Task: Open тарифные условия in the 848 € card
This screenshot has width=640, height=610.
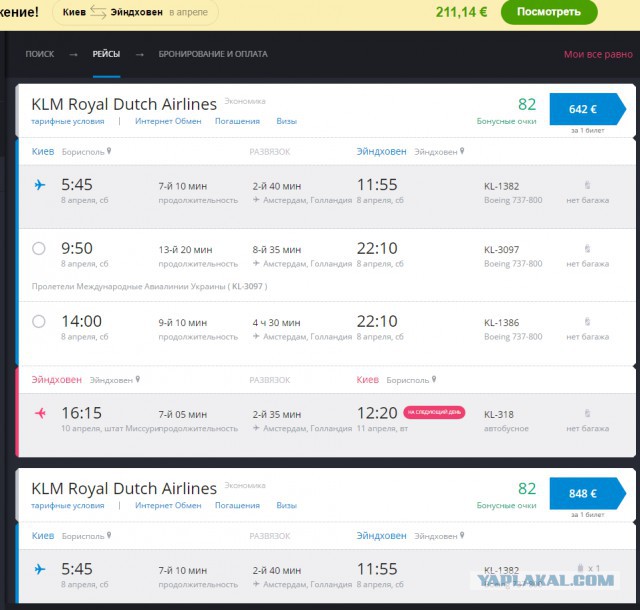Action: pyautogui.click(x=68, y=505)
